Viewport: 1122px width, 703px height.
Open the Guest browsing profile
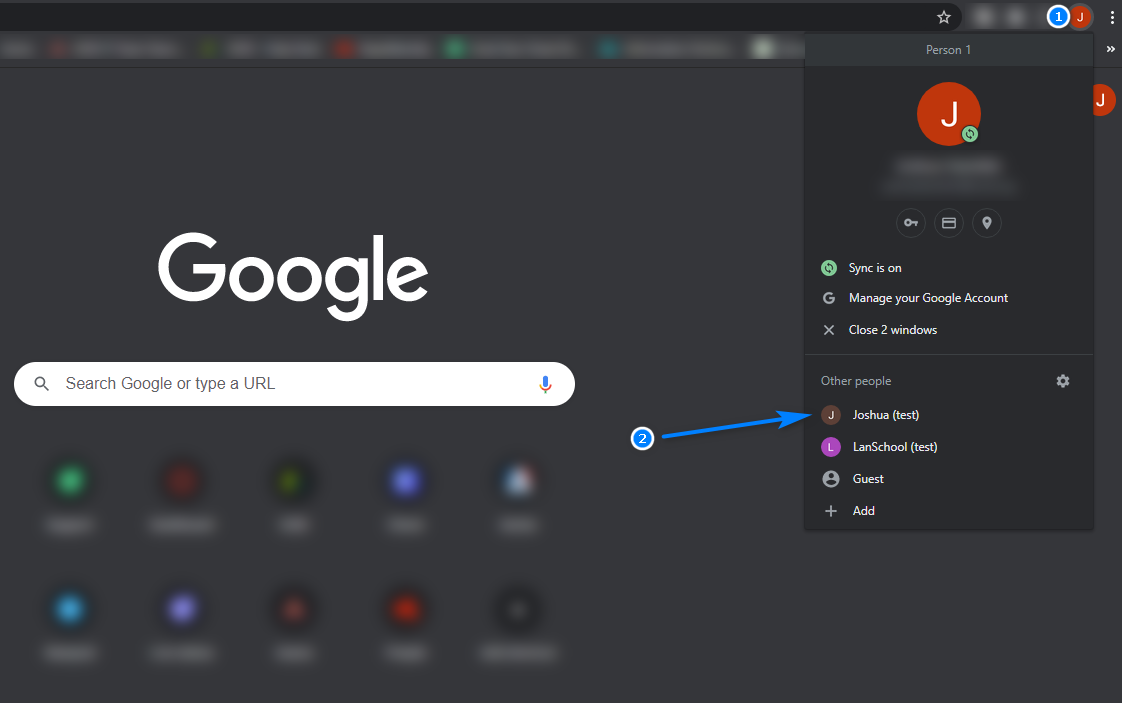point(867,478)
